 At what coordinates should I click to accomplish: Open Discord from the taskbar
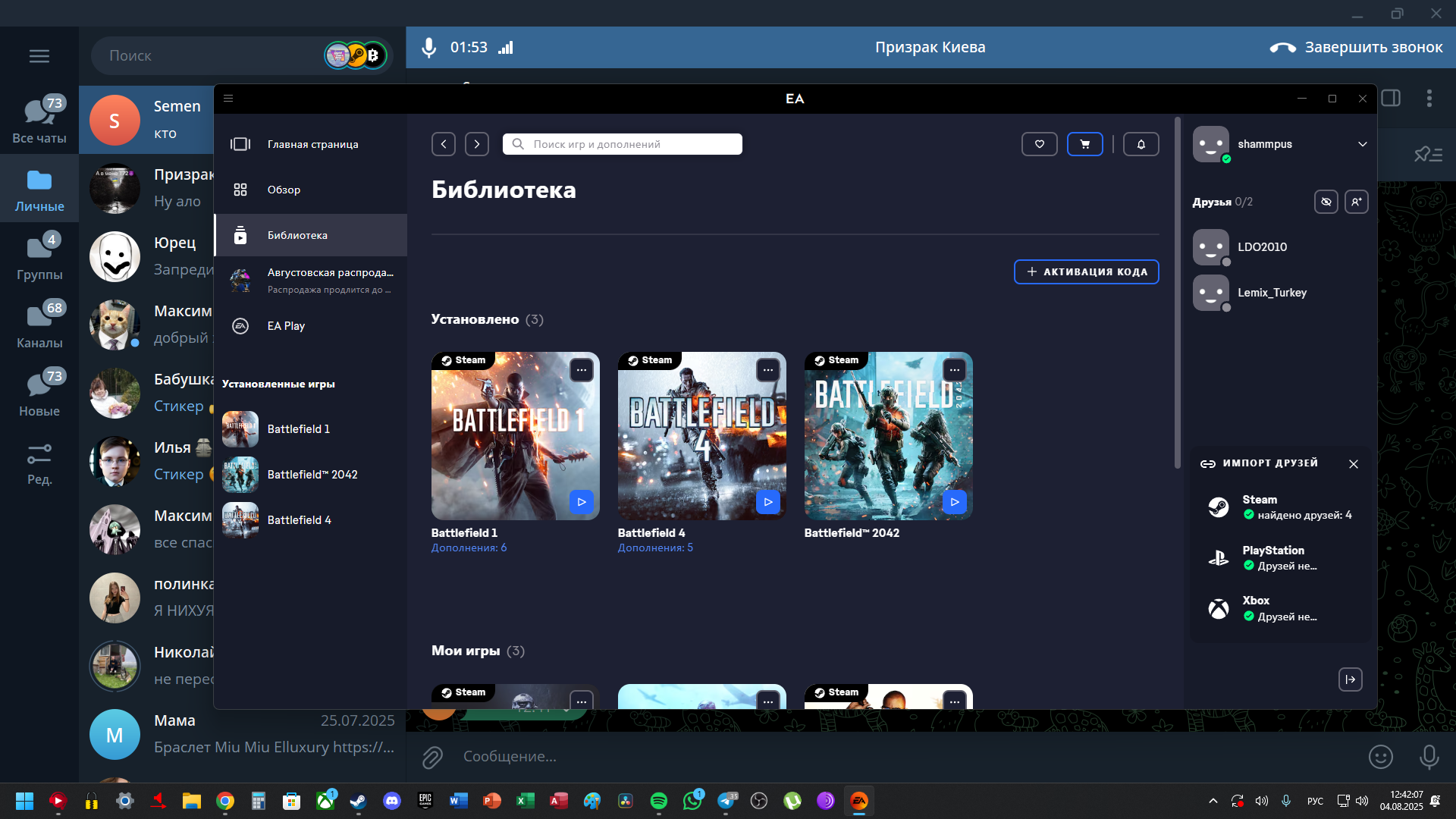392,801
